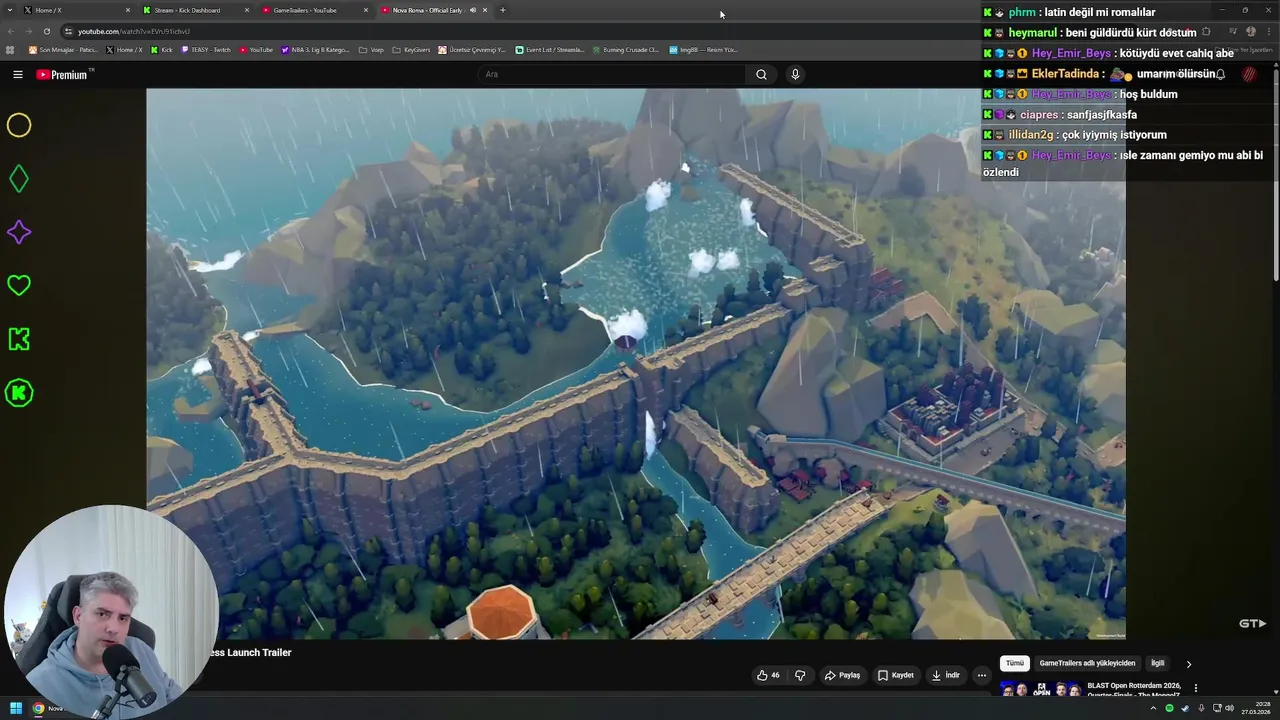Click chat username 'EklerTadinda'
1280x720 pixels.
(1065, 74)
